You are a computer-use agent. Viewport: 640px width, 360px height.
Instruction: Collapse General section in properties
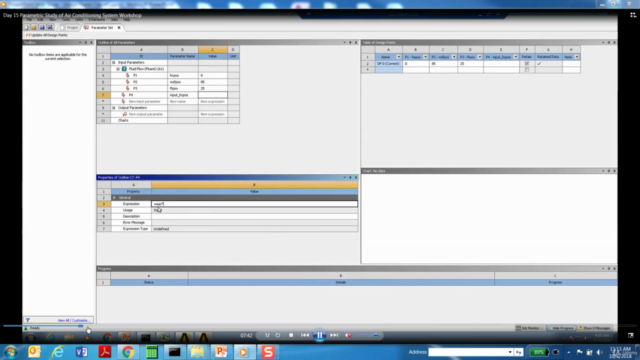point(114,198)
